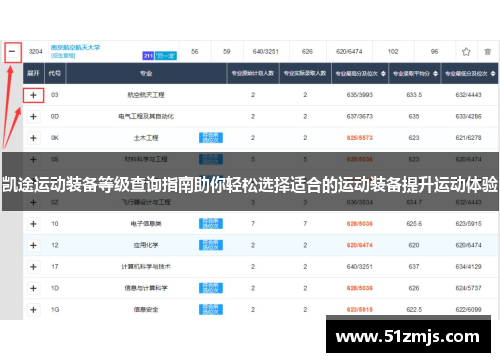This screenshot has width=500, height=362.
Task: Expand major 1G 信息安全
Action: [x=33, y=310]
